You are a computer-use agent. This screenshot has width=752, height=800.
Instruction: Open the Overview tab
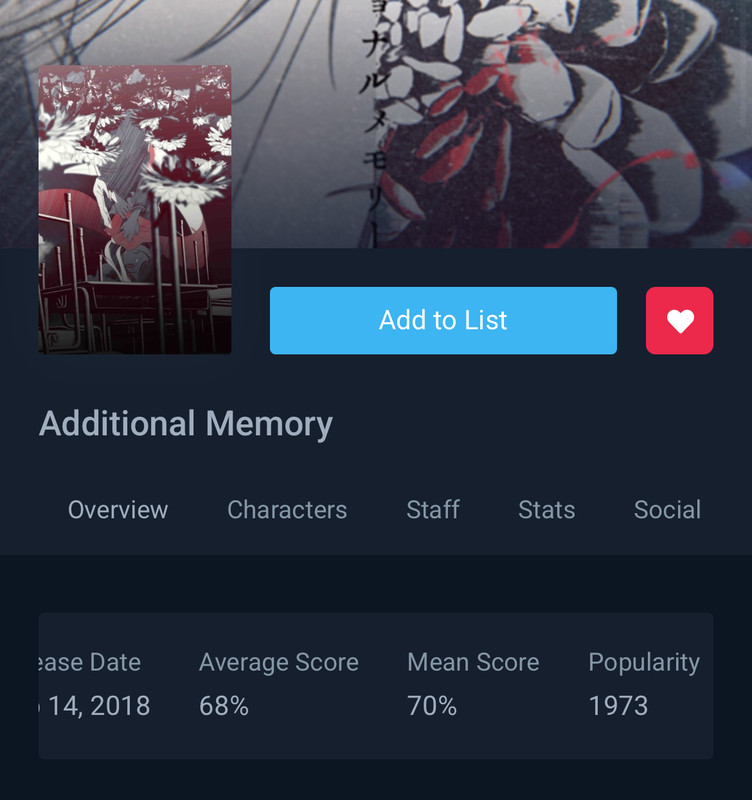tap(118, 510)
